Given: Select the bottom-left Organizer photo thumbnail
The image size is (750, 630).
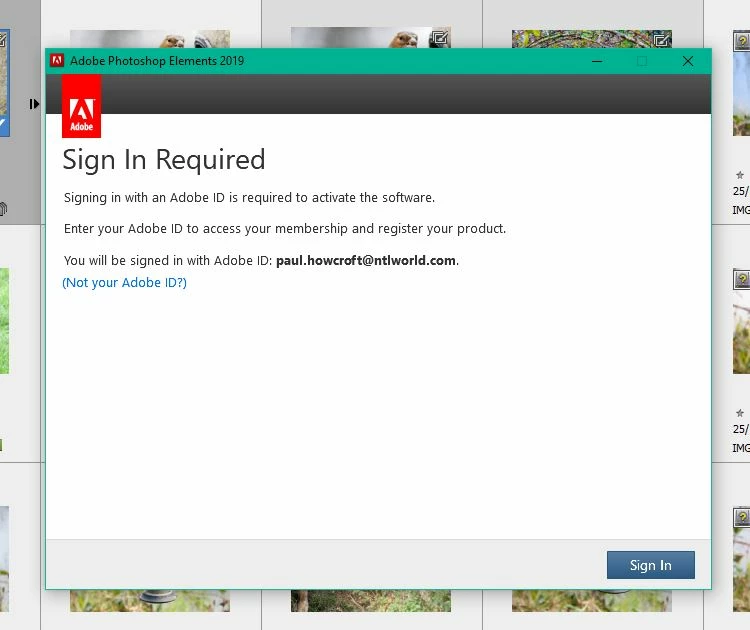Looking at the screenshot, I should [x=150, y=600].
